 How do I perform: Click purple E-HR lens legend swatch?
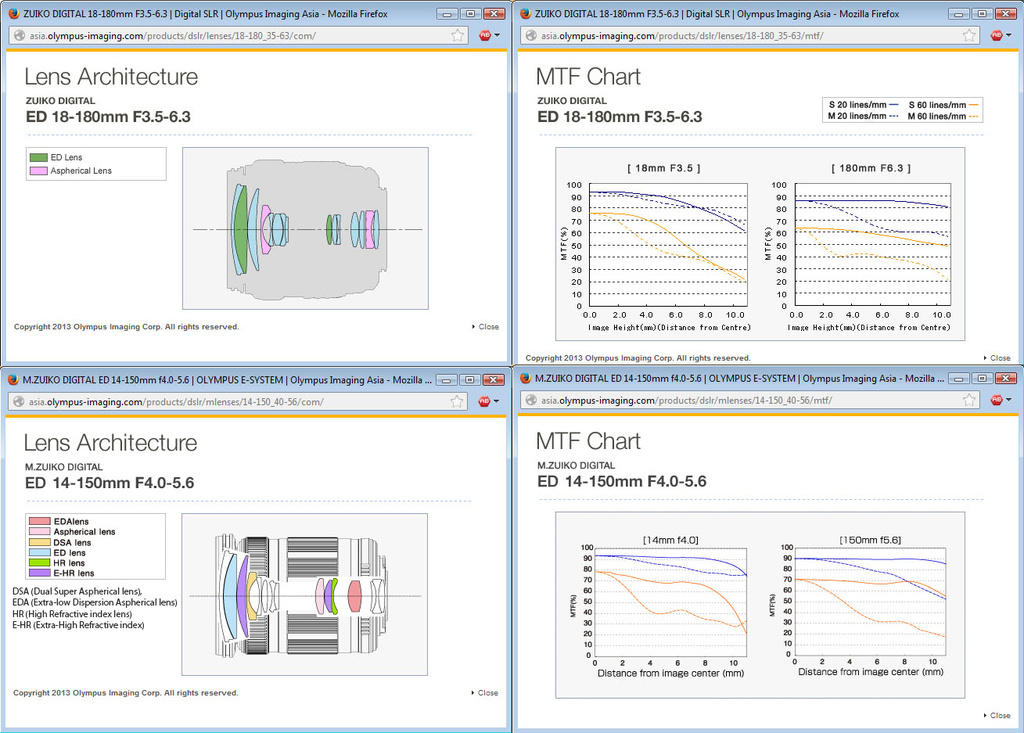coord(40,573)
